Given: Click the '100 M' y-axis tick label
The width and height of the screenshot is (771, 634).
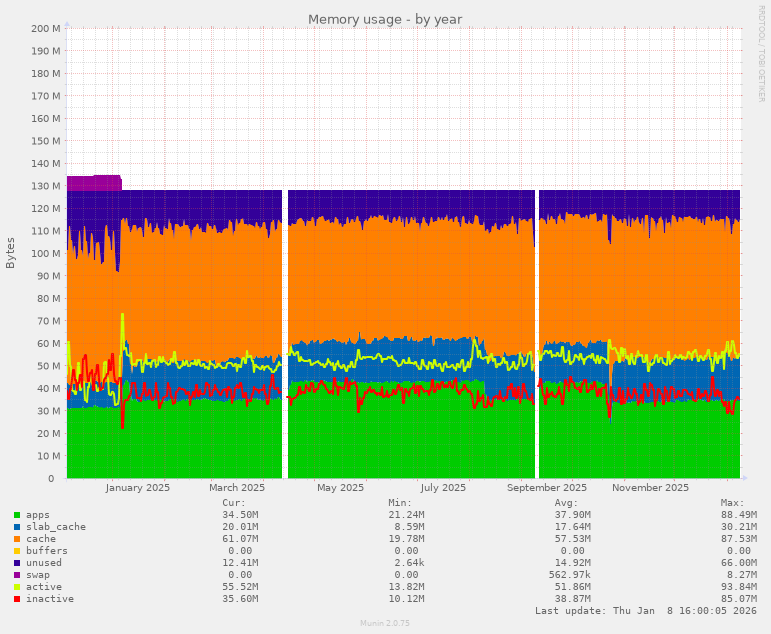Looking at the screenshot, I should point(46,253).
